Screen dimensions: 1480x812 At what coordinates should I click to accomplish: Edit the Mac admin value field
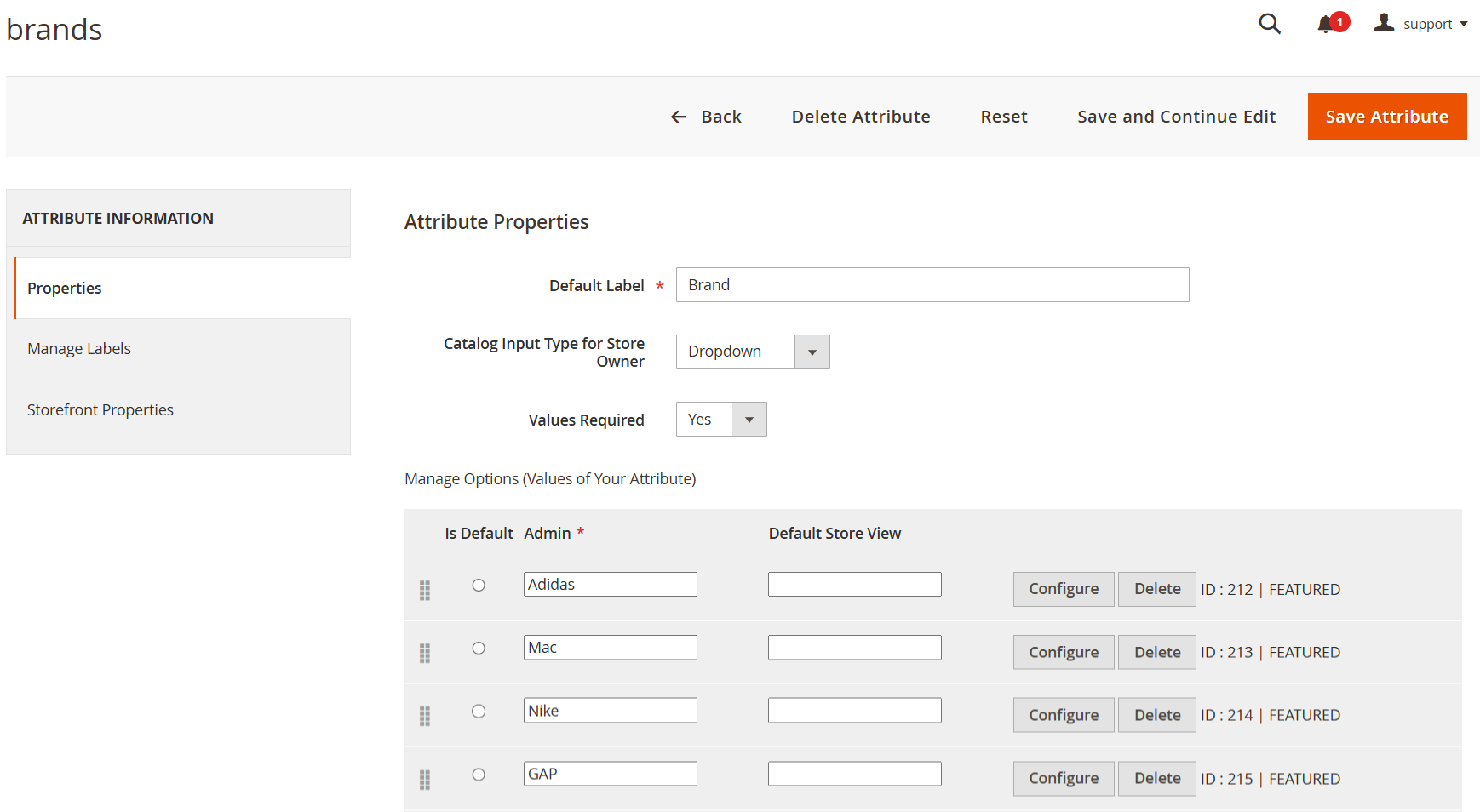coord(611,648)
